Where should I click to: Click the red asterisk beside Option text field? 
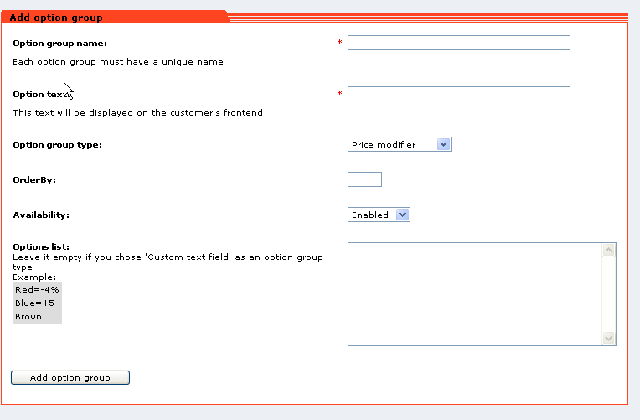[340, 94]
